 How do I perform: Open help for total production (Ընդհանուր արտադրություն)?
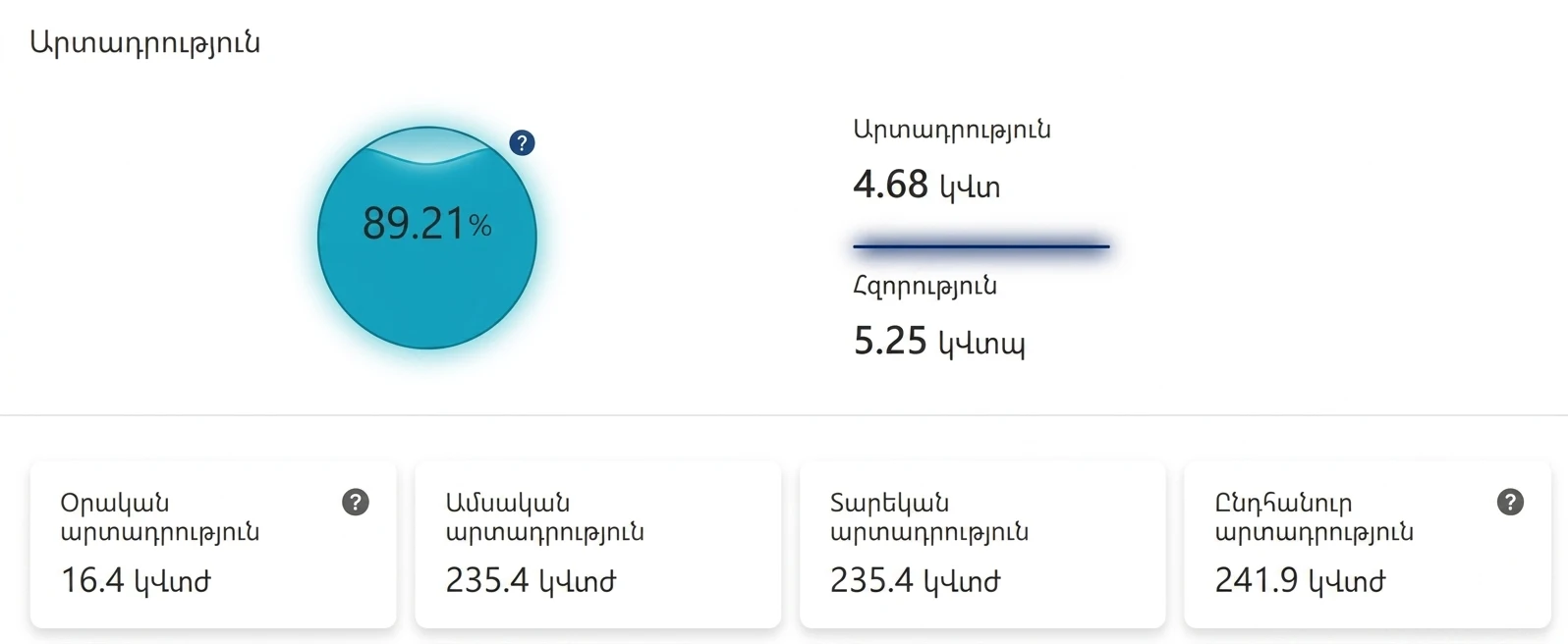point(1509,503)
